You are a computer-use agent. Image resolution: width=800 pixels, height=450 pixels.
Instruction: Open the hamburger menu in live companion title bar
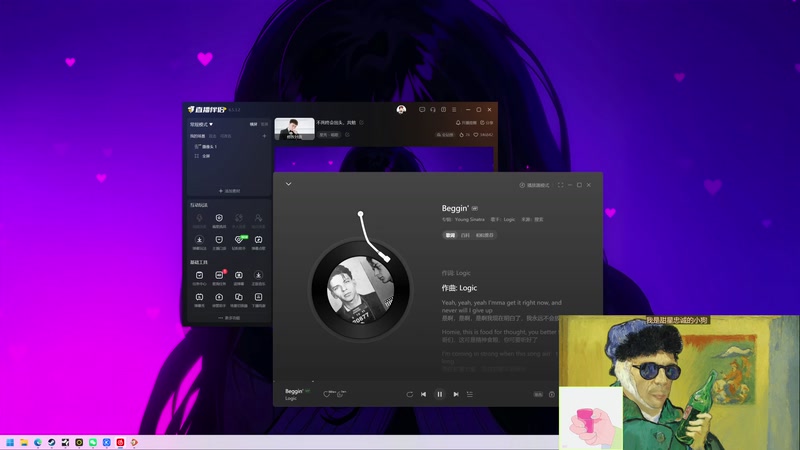click(x=454, y=109)
